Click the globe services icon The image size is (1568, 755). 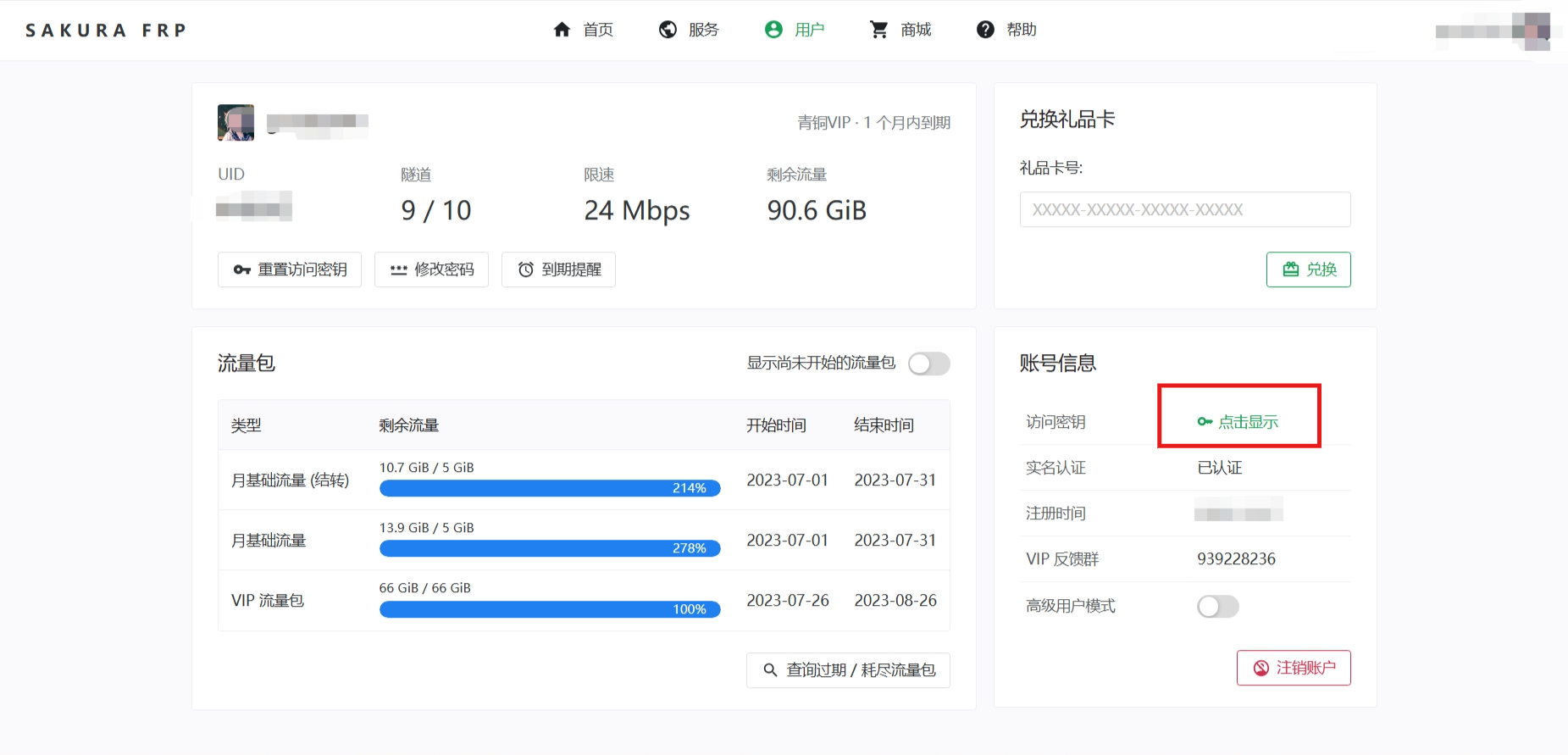pos(668,30)
